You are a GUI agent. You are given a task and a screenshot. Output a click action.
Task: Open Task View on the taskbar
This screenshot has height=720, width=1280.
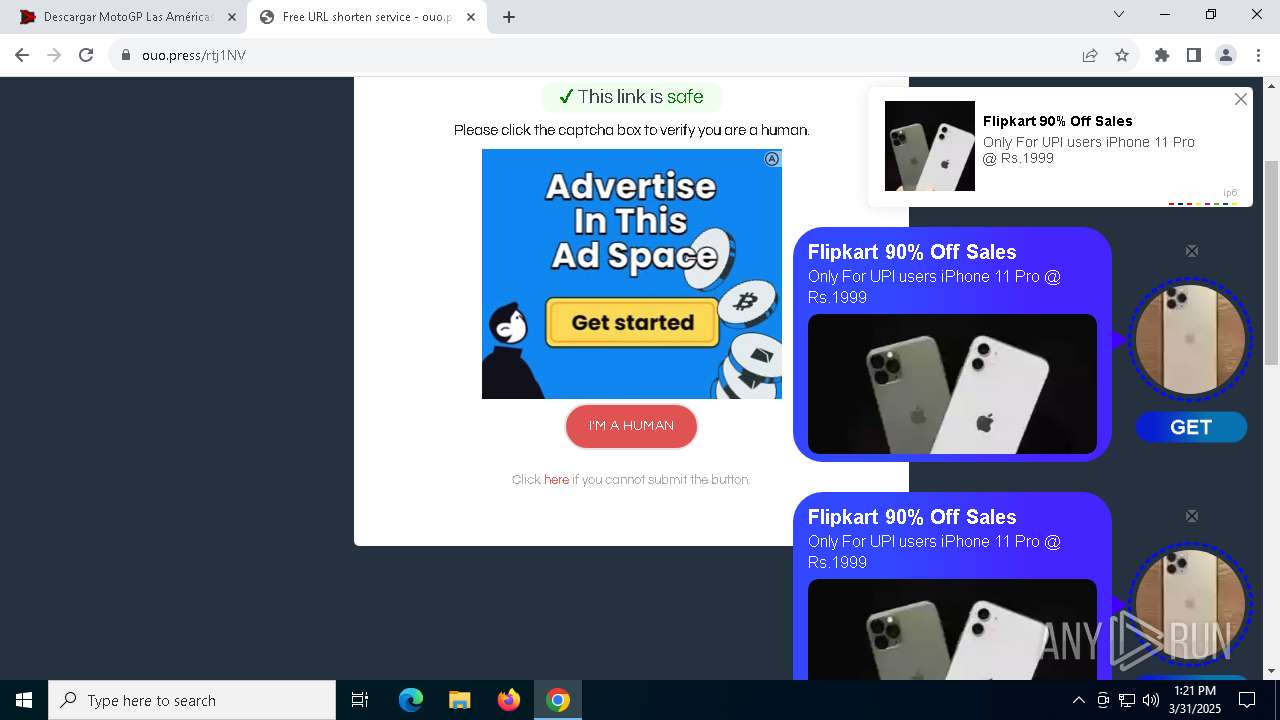click(360, 700)
